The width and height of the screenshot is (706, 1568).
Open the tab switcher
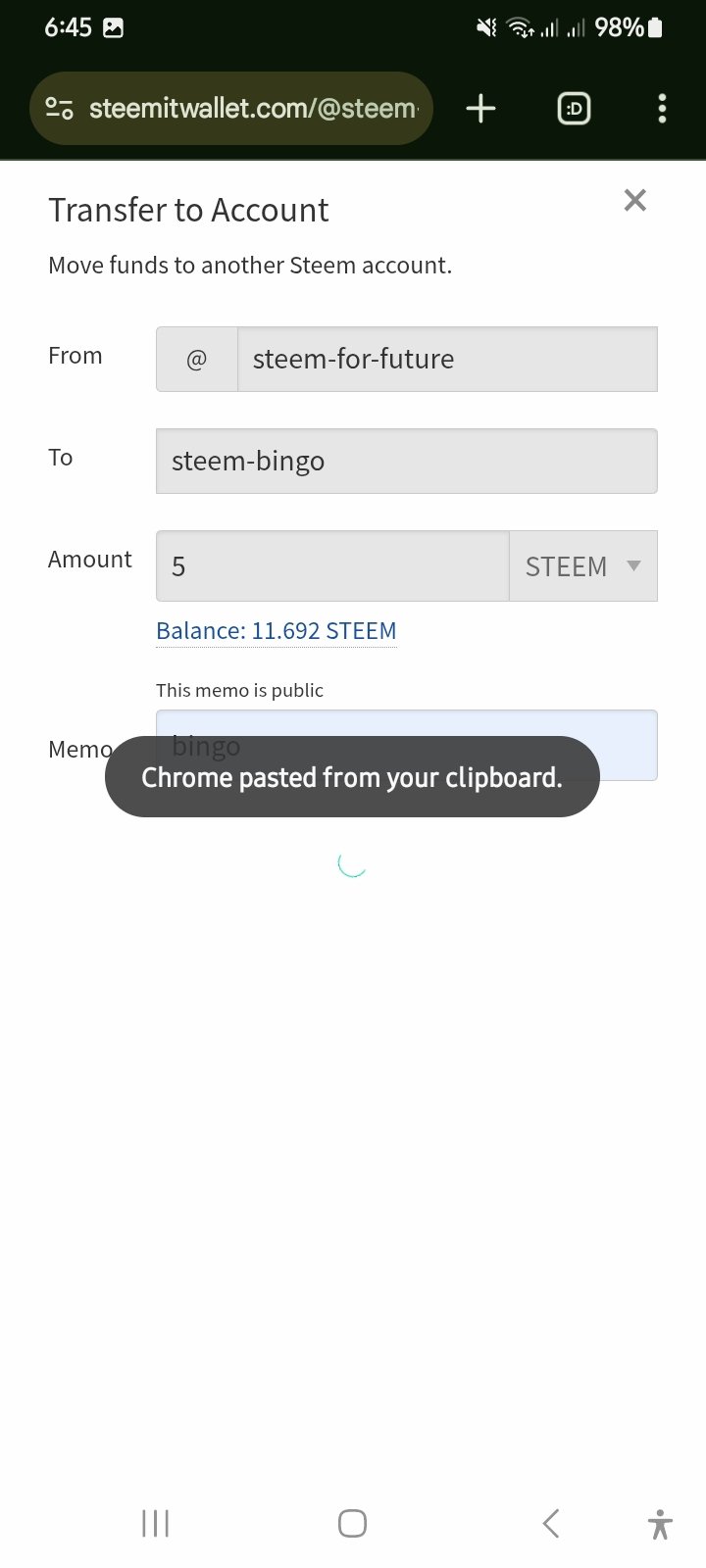(x=574, y=109)
